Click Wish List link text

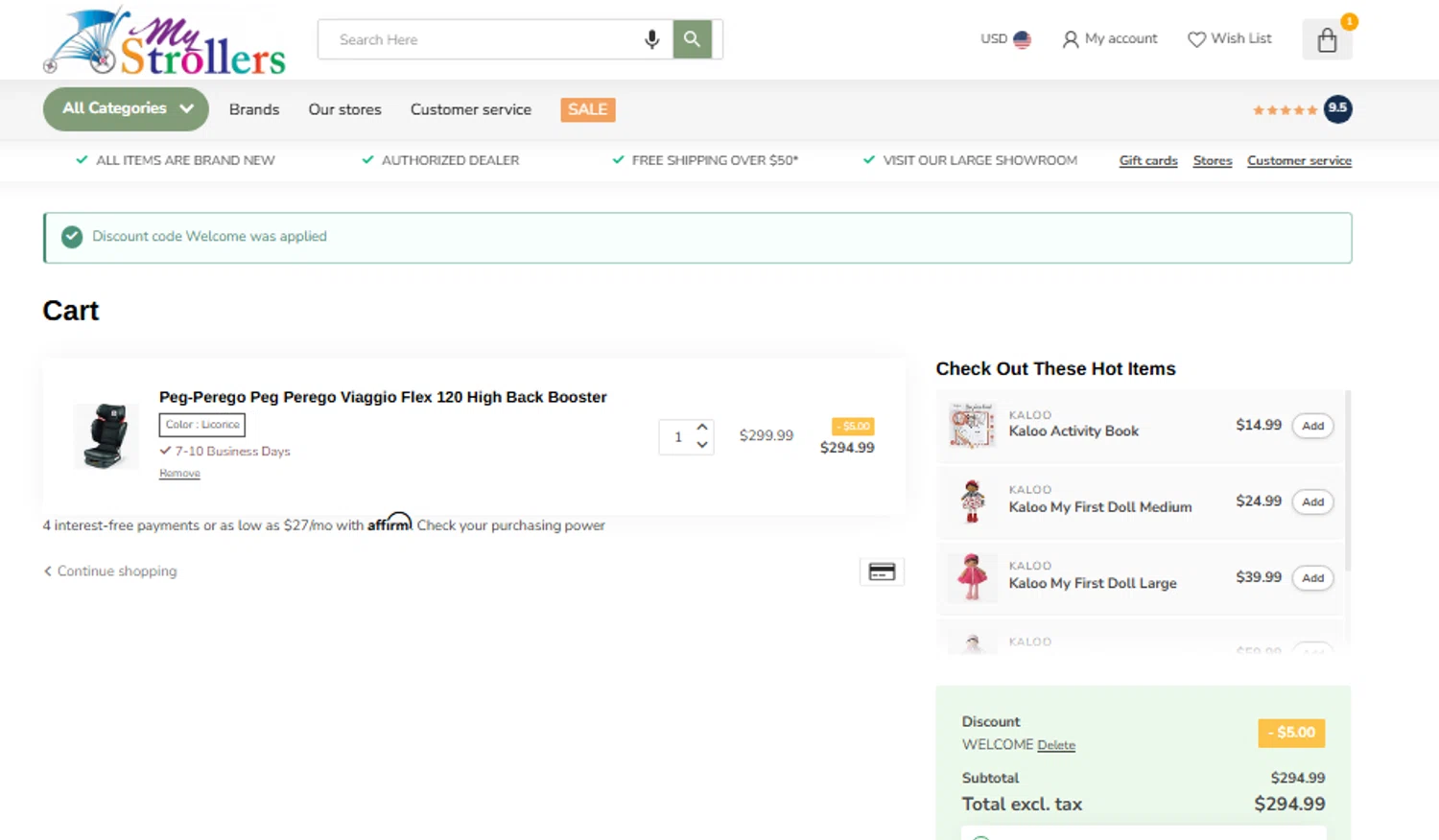tap(1241, 38)
